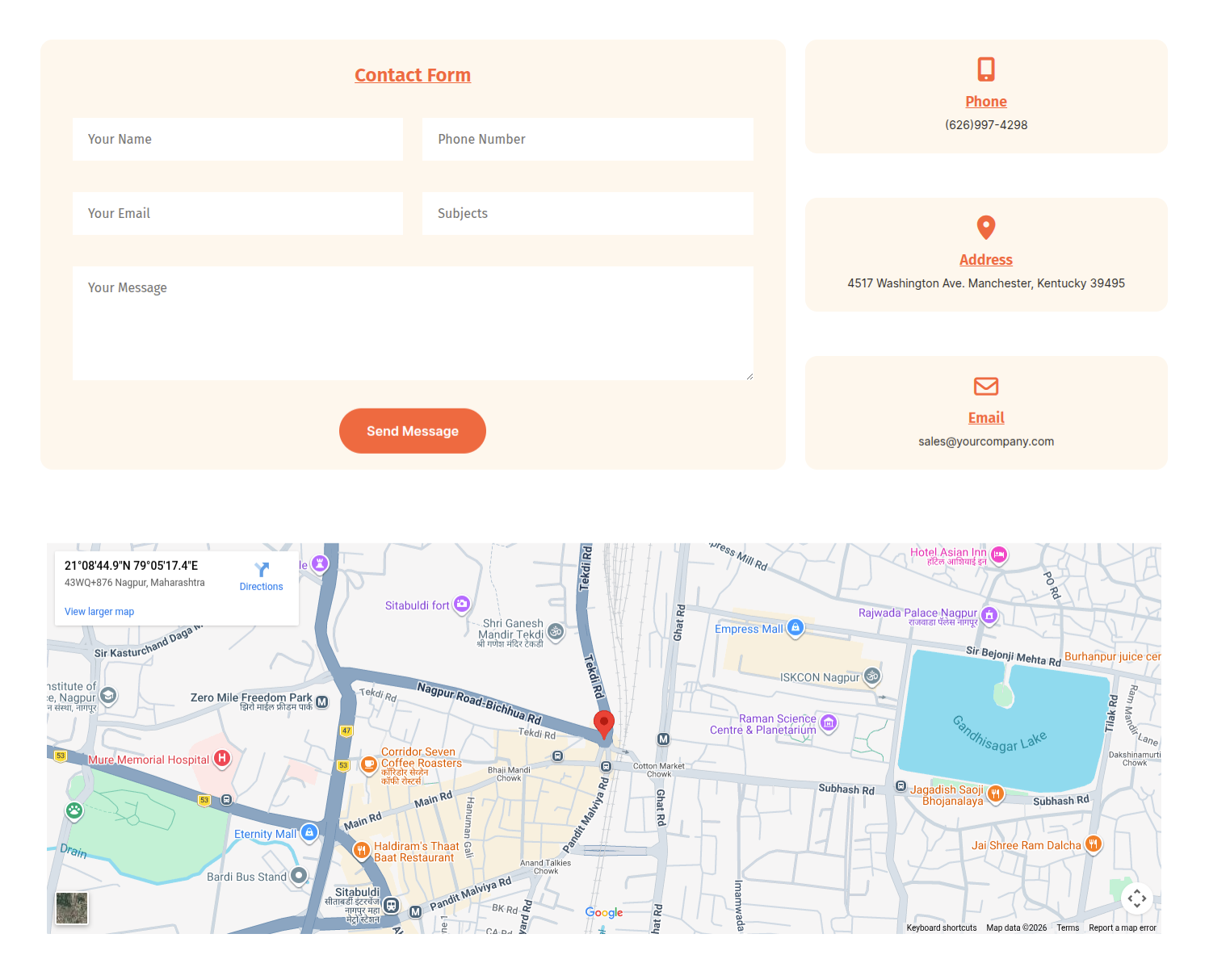This screenshot has height=980, width=1209.
Task: Click the red location pin on map
Action: (x=603, y=722)
